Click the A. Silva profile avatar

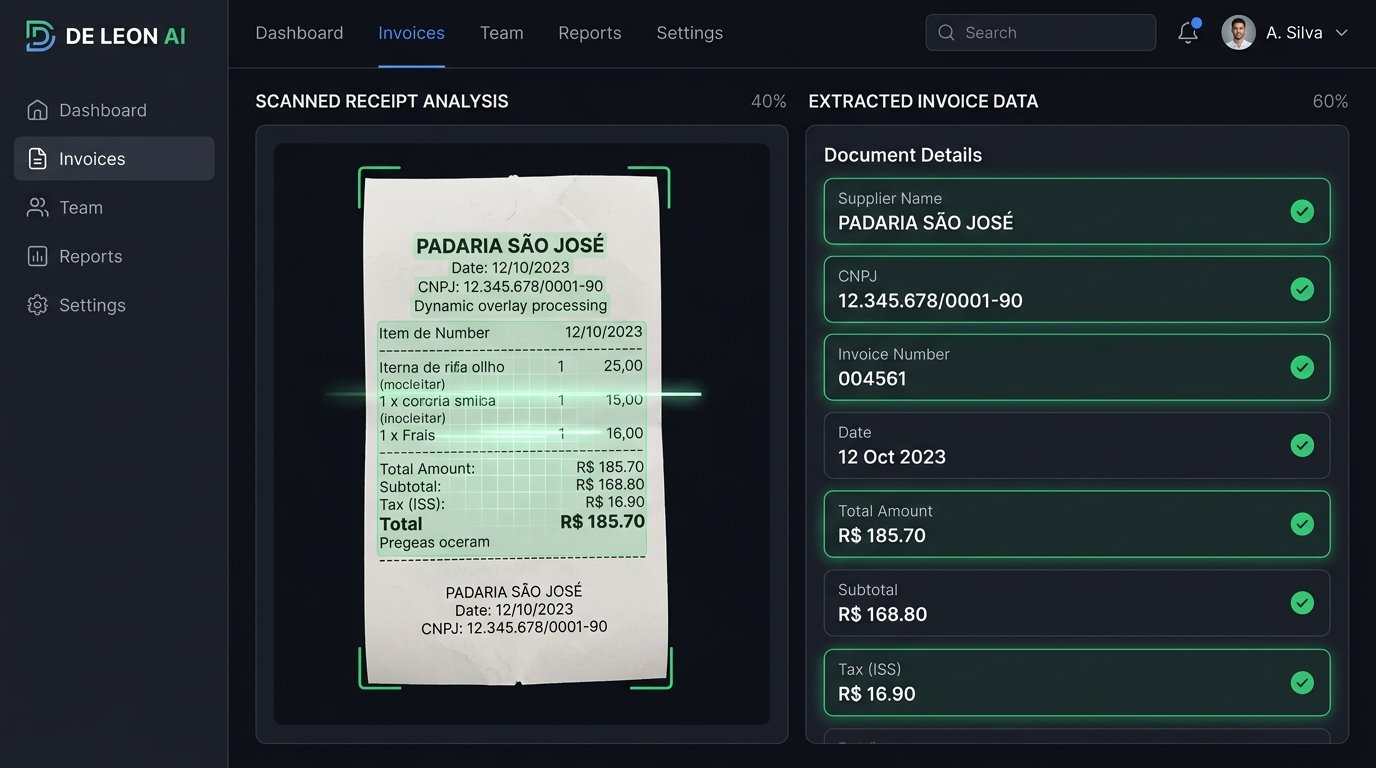coord(1238,33)
